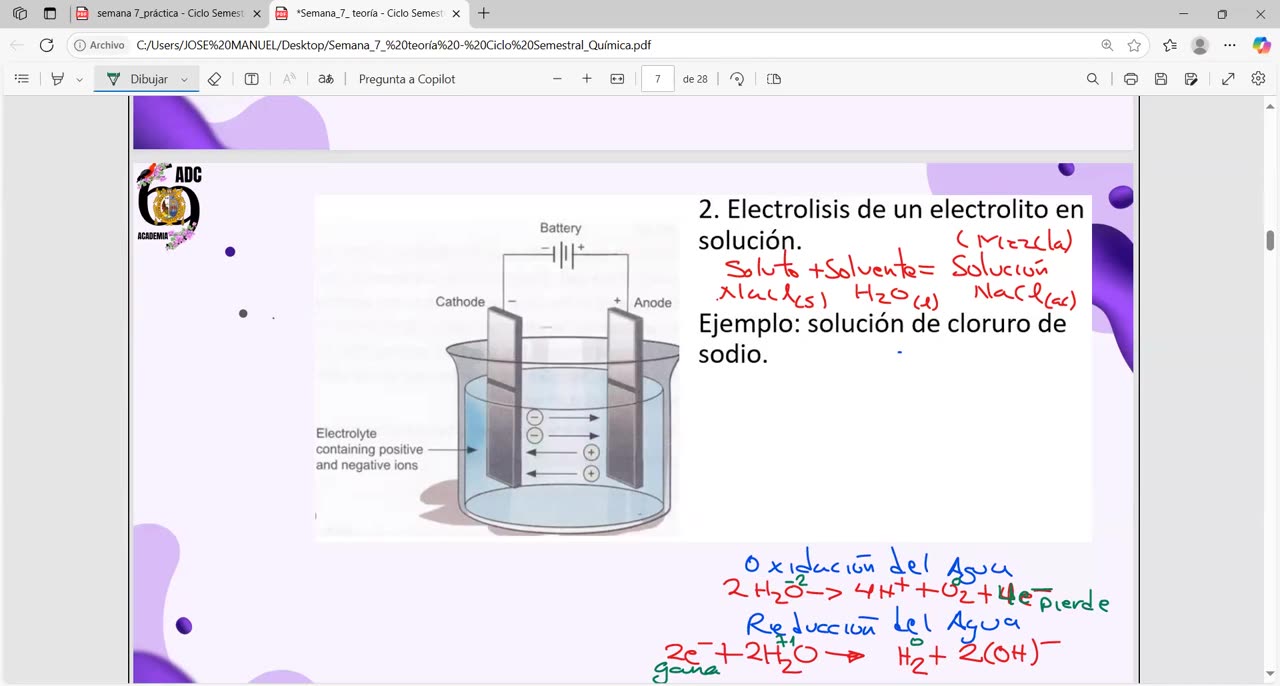Select the Semana_7_ teoría tab
This screenshot has height=686, width=1280.
[x=369, y=14]
